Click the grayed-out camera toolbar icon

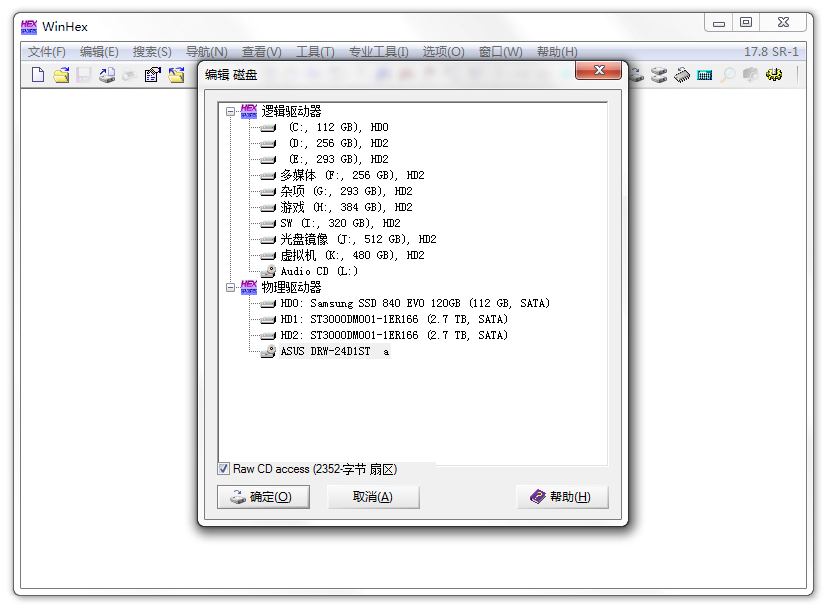coord(750,75)
